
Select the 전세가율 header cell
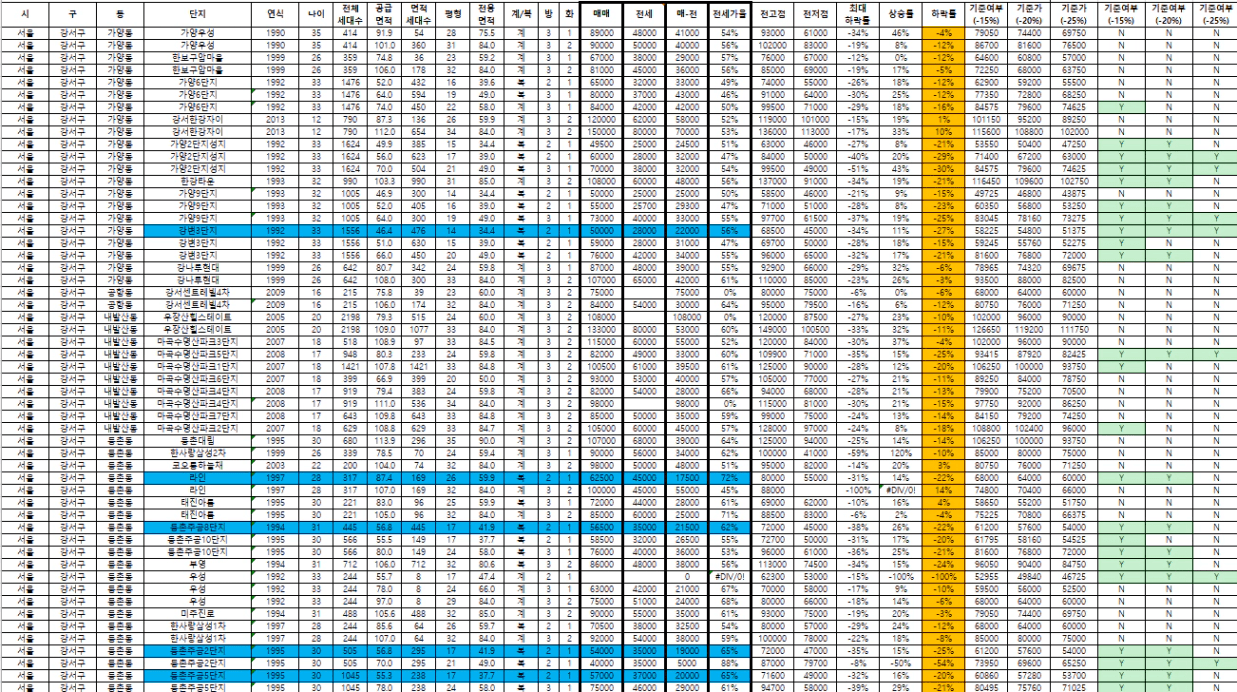pyautogui.click(x=729, y=15)
